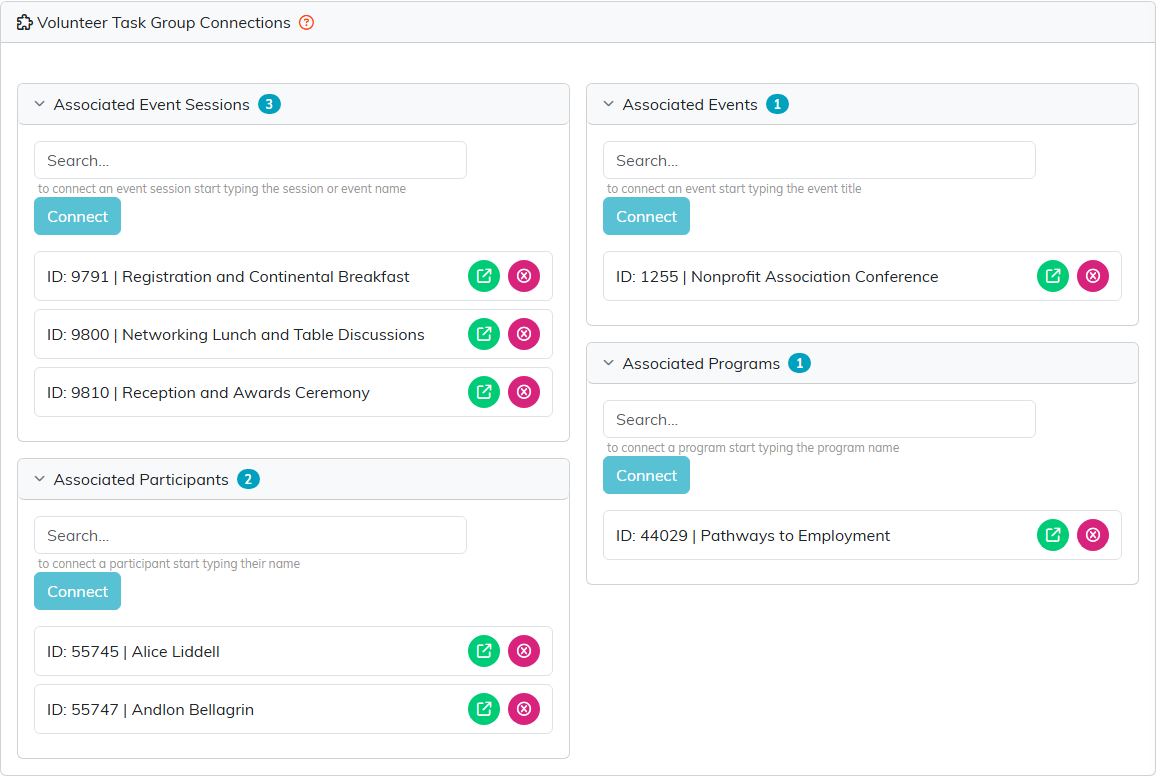Collapse Associated Participants panel chevron
This screenshot has height=776, width=1156.
pos(40,479)
